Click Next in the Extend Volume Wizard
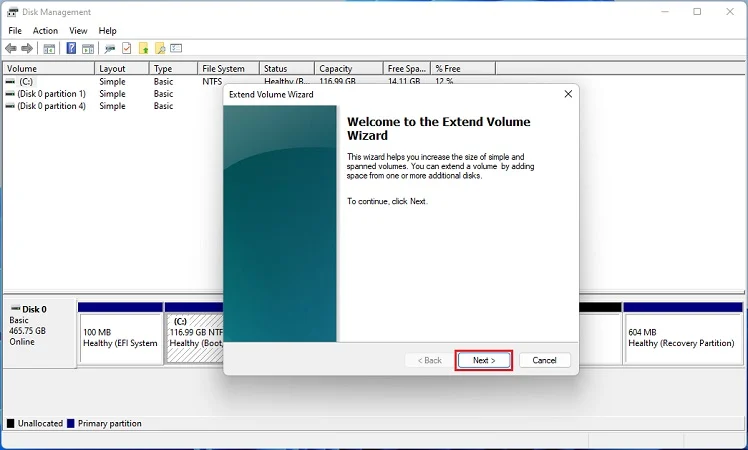The image size is (748, 450). pos(484,360)
